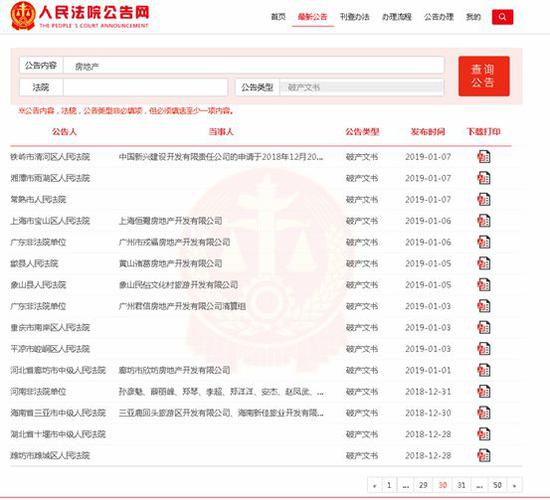Click court name 重庆市南岸区人民法院
Screen dimensions: 550x500
pos(50,328)
